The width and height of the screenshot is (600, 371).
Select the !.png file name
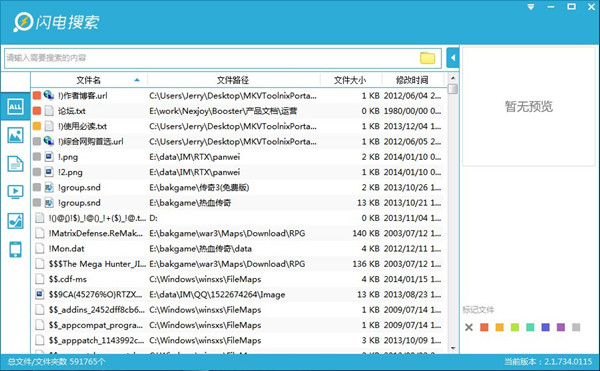pos(68,157)
